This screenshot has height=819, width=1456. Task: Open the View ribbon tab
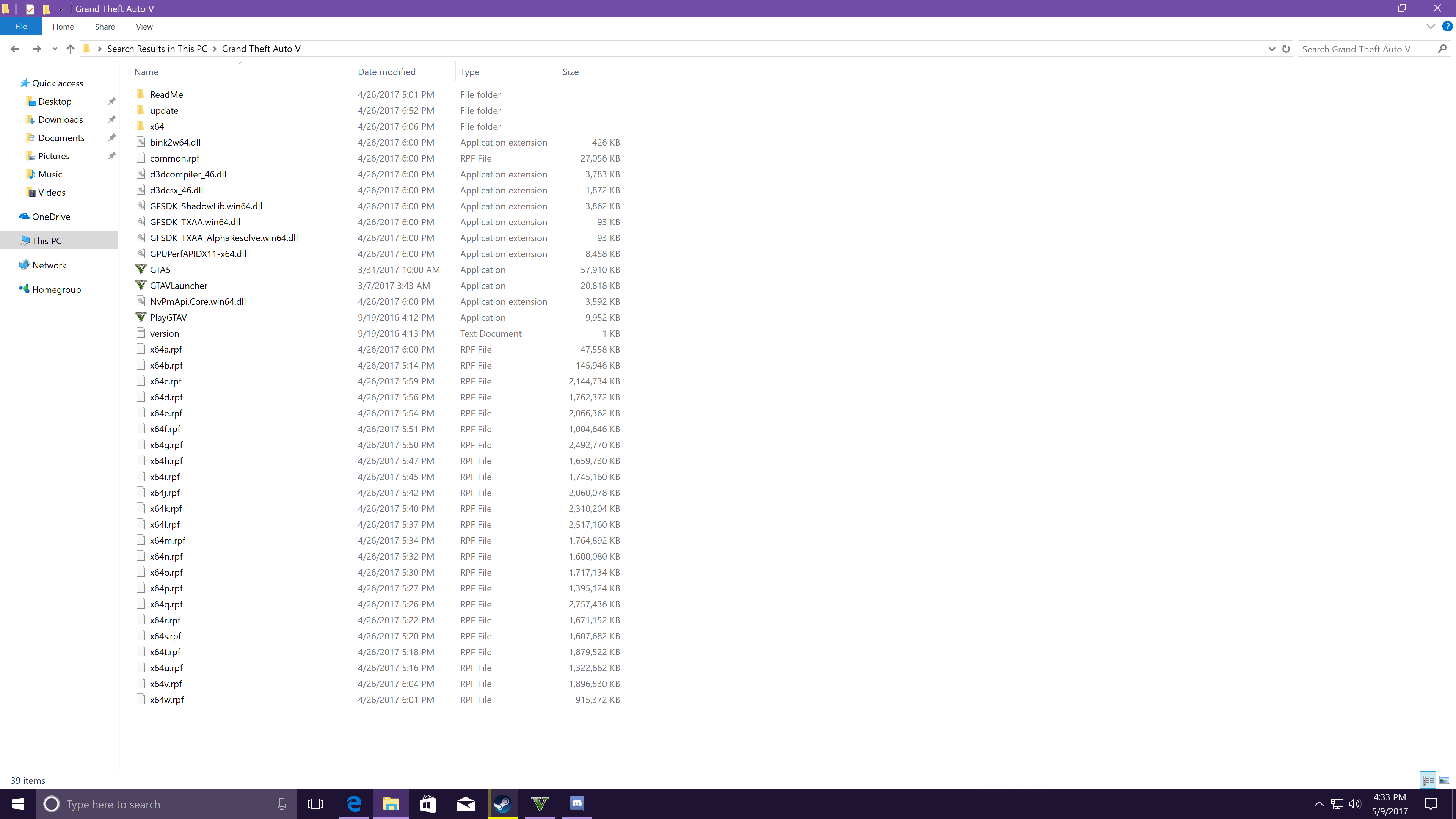(x=144, y=27)
